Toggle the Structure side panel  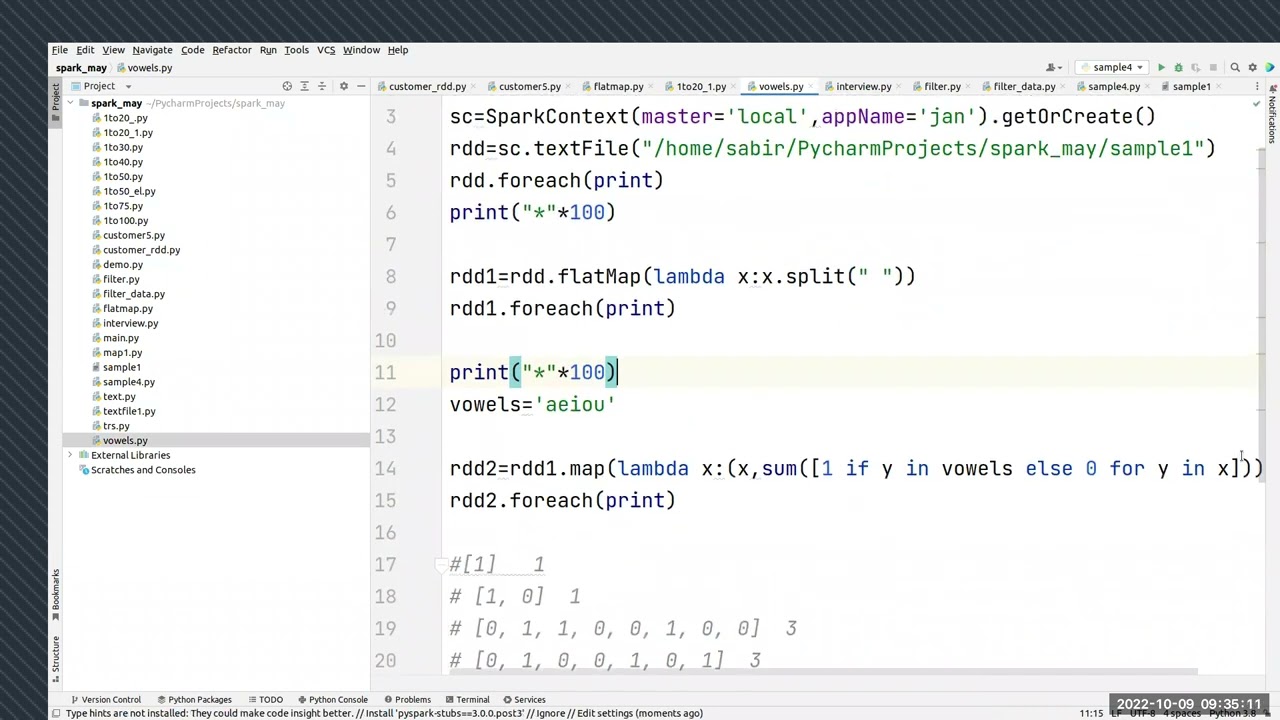point(56,657)
